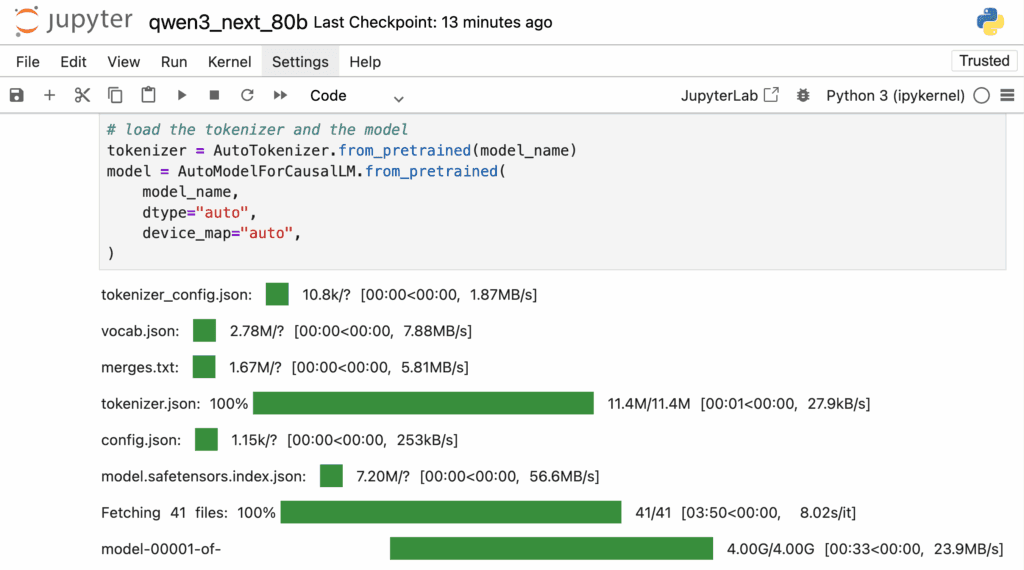
Task: Open the notebook in JupyterLab
Action: click(x=729, y=95)
